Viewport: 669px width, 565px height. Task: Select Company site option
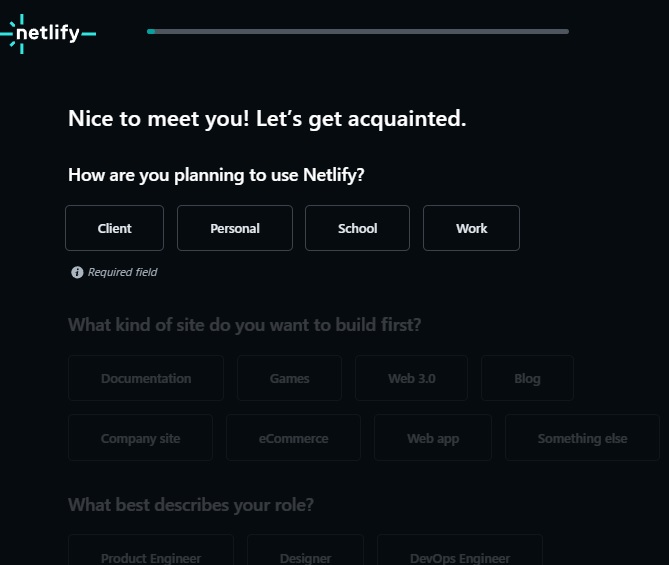pyautogui.click(x=141, y=438)
